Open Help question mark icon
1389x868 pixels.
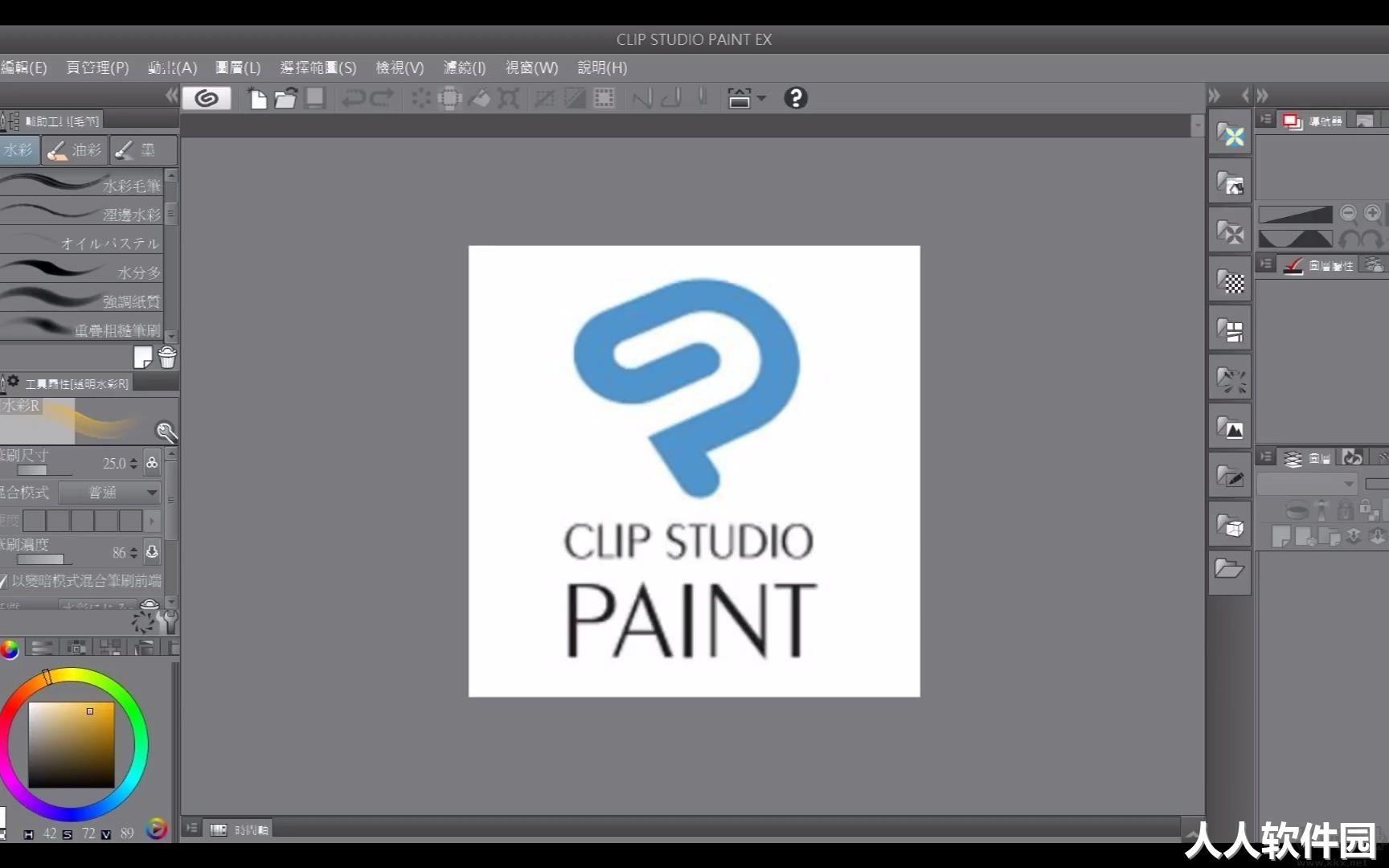point(795,98)
